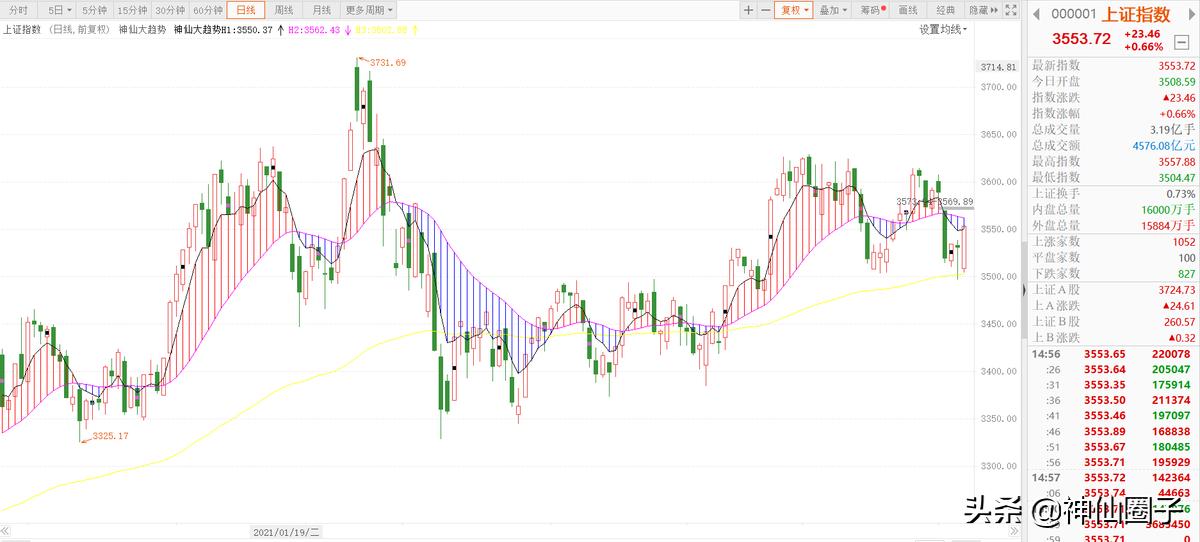
Task: Go to next stock with right arrow
Action: [x=1191, y=15]
